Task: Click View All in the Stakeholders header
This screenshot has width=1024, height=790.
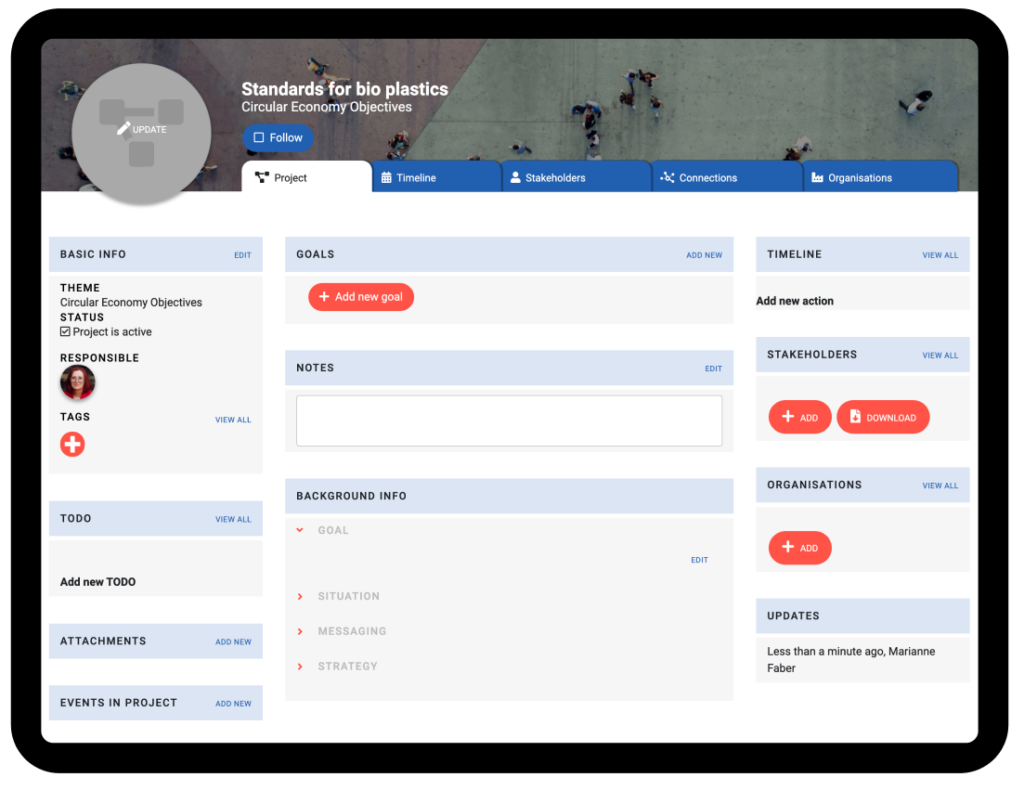Action: pos(940,356)
